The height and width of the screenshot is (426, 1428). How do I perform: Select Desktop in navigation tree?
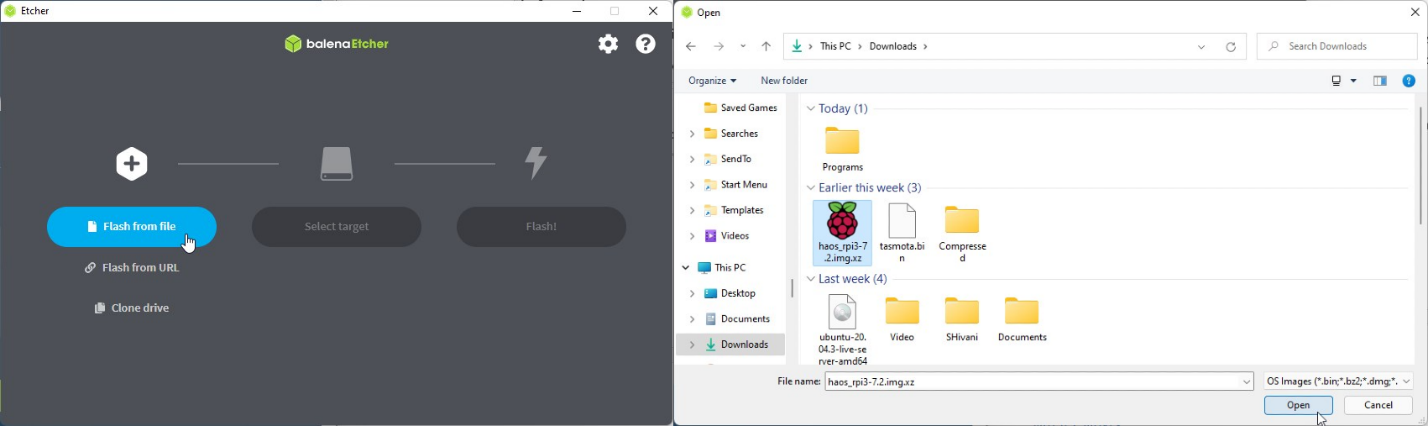pyautogui.click(x=729, y=294)
